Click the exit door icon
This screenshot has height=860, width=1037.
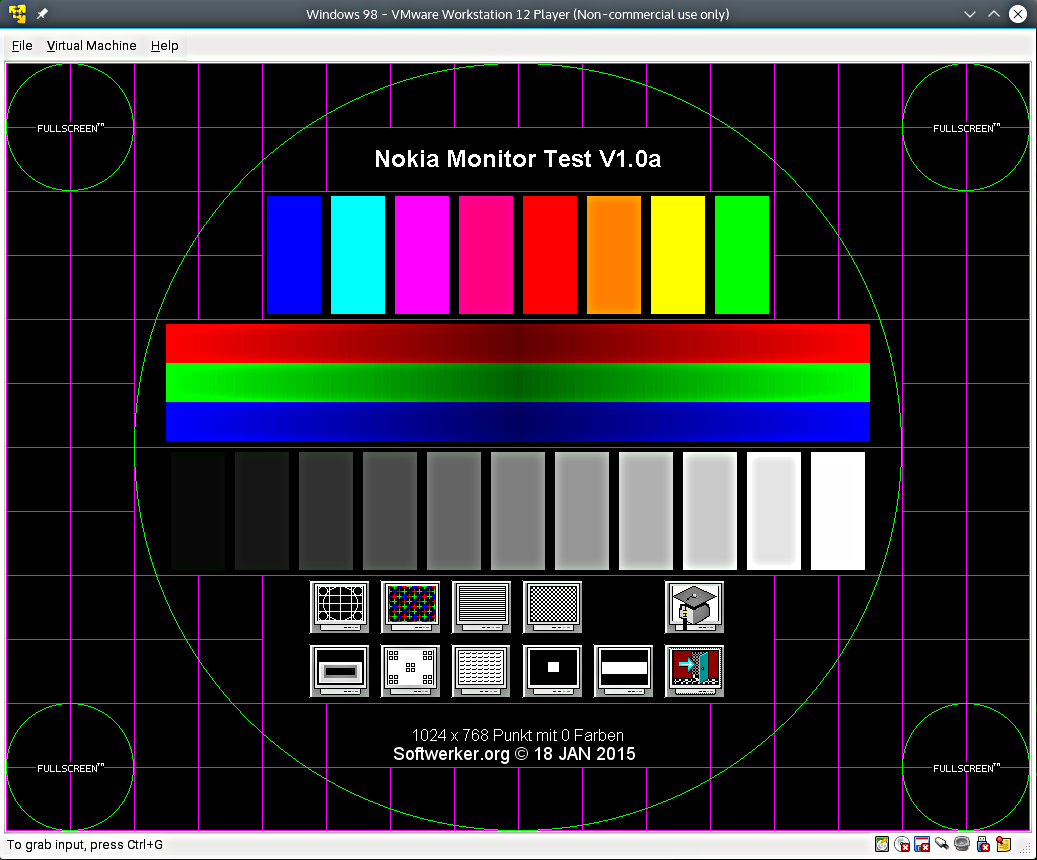[694, 670]
